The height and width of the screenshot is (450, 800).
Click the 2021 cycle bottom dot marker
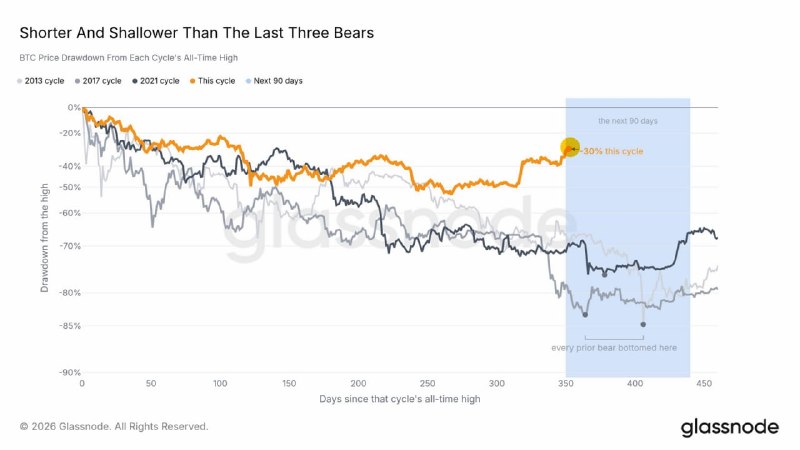coord(605,275)
